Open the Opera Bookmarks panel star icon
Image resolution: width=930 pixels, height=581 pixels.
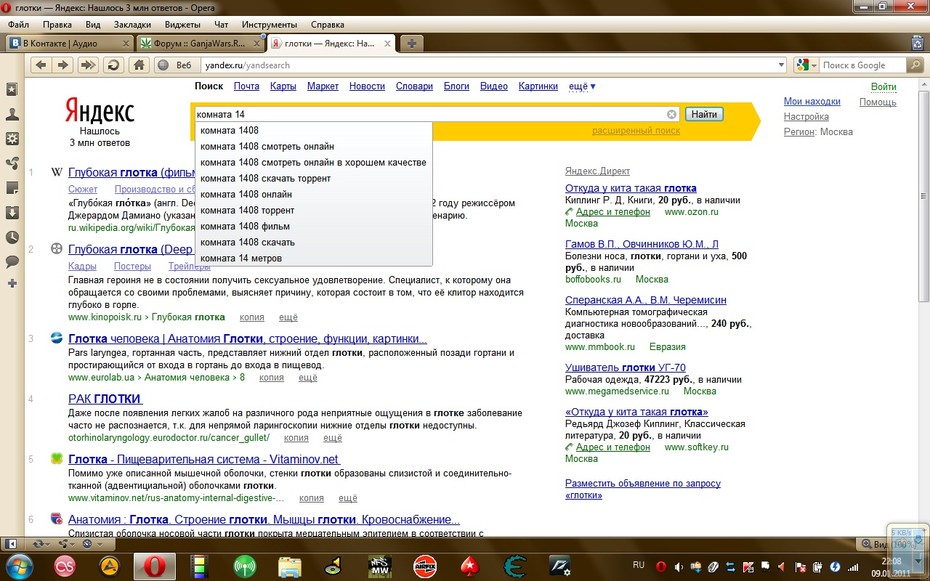coord(12,90)
